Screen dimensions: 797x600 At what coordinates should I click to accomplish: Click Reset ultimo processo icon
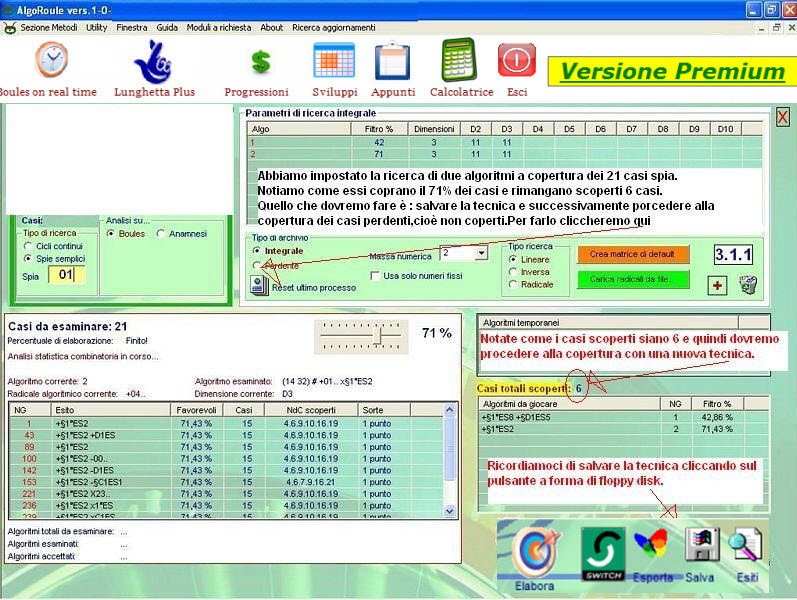click(259, 285)
